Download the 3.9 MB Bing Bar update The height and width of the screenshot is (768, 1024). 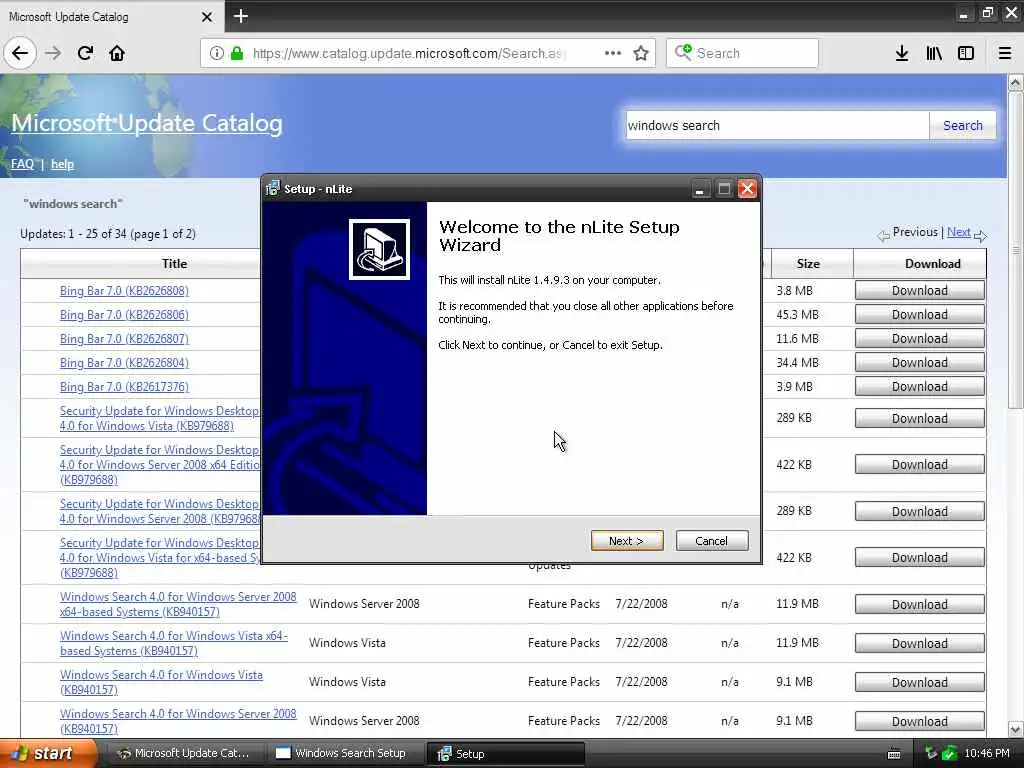point(920,387)
